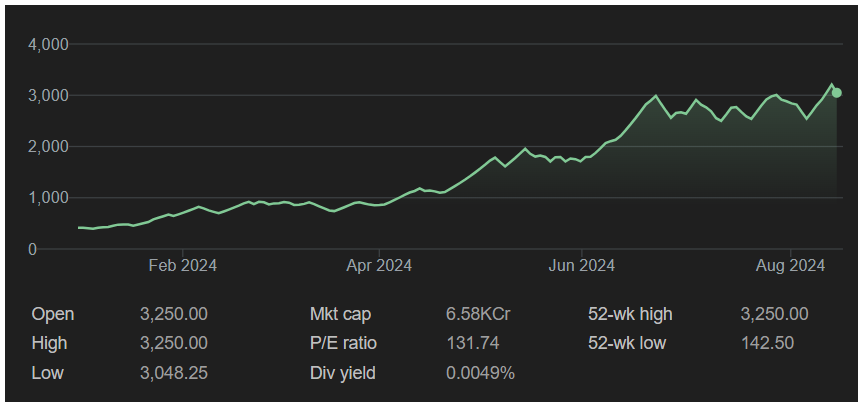
Task: Click the 52-wk low label
Action: (x=627, y=343)
